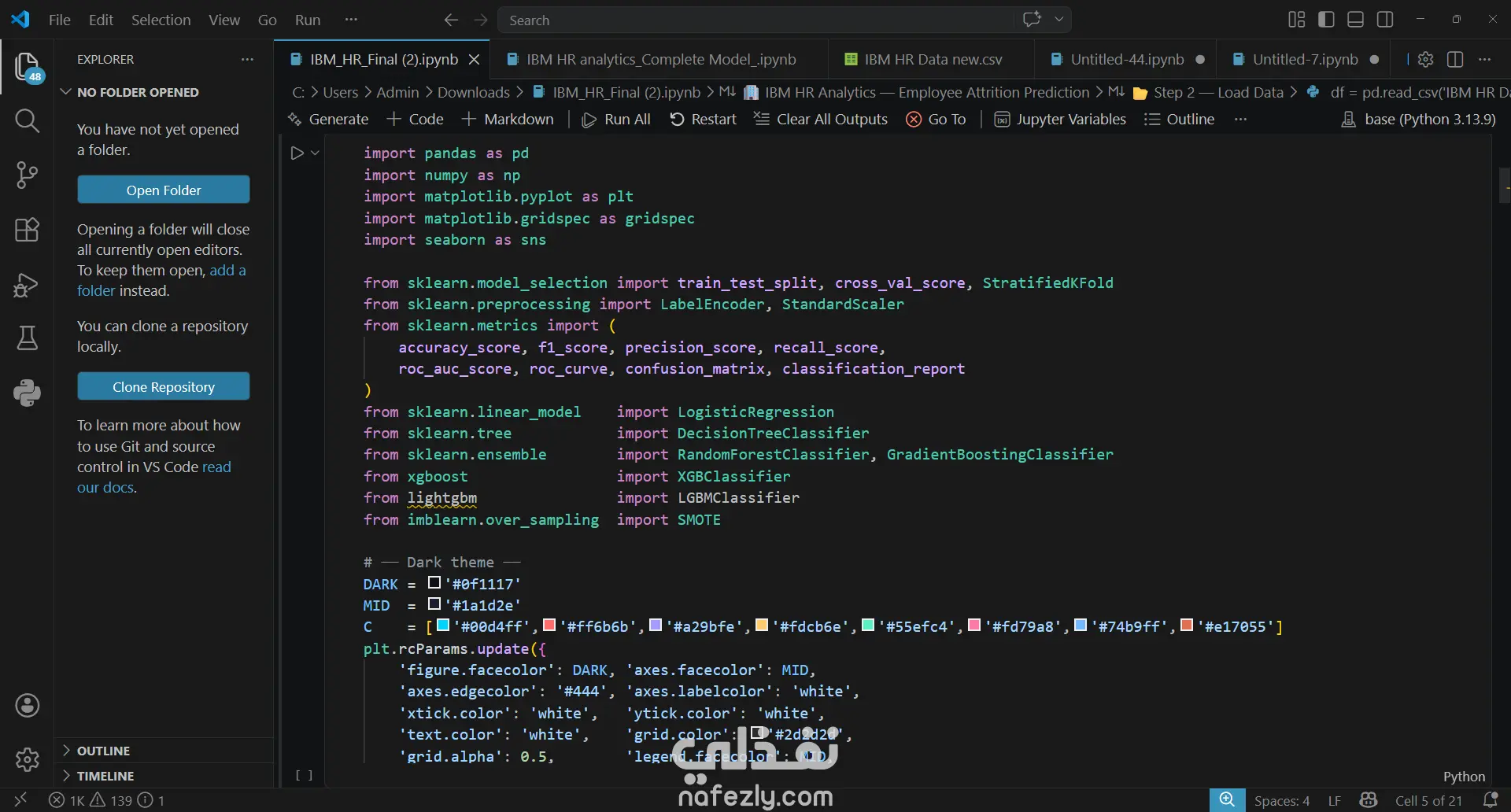Open the Testing flask view
1511x812 pixels.
28,338
